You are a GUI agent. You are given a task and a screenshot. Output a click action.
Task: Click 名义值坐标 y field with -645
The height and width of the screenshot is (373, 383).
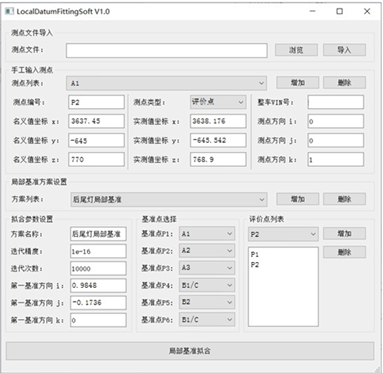96,140
